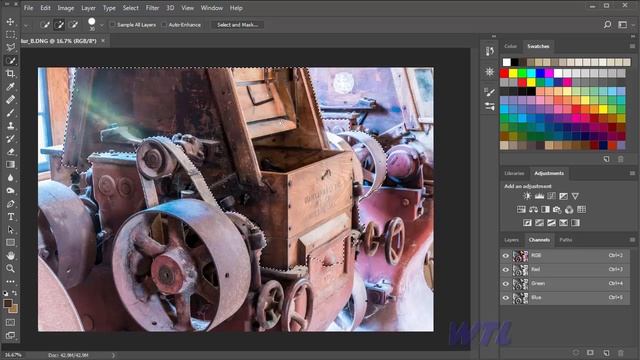
Task: Hide the Blue channel
Action: tap(506, 298)
